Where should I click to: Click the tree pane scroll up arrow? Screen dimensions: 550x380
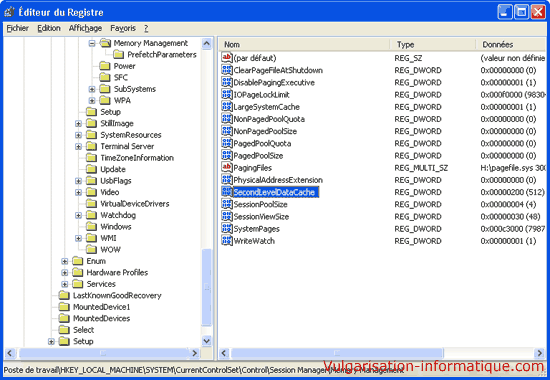tap(207, 44)
